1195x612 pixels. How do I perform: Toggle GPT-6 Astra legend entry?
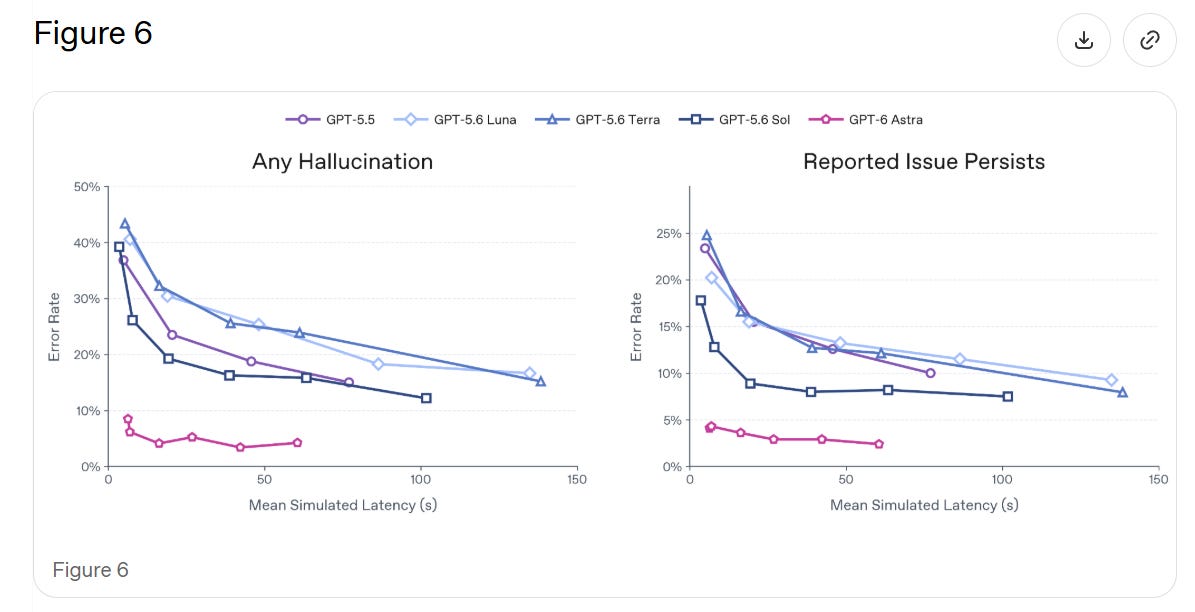coord(866,120)
